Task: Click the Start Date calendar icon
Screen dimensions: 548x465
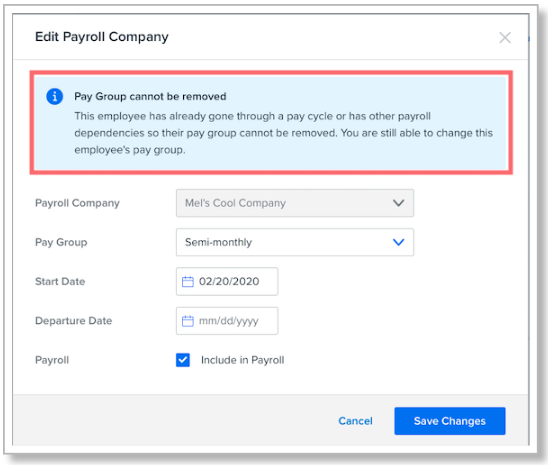Action: click(188, 281)
